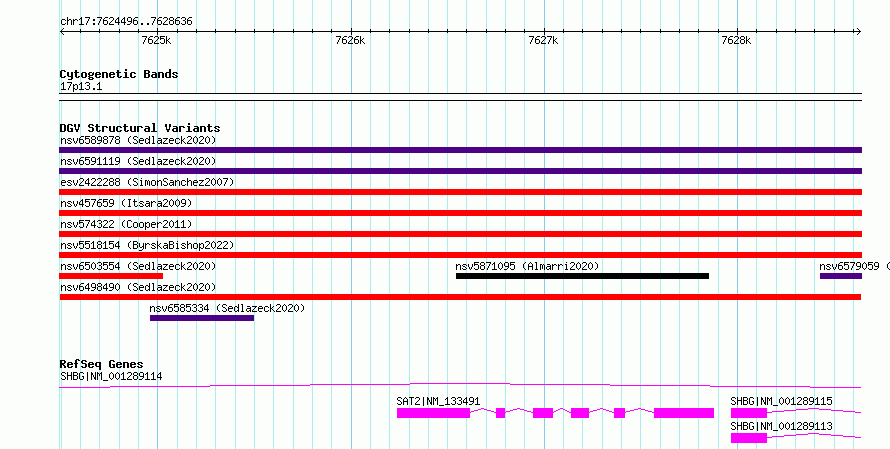
Task: Click the 17p13.1 band label
Action: tap(81, 87)
